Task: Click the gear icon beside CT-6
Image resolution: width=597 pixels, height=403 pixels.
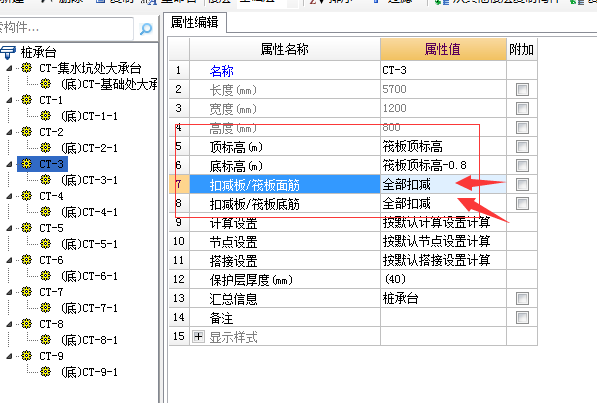Action: tap(26, 260)
